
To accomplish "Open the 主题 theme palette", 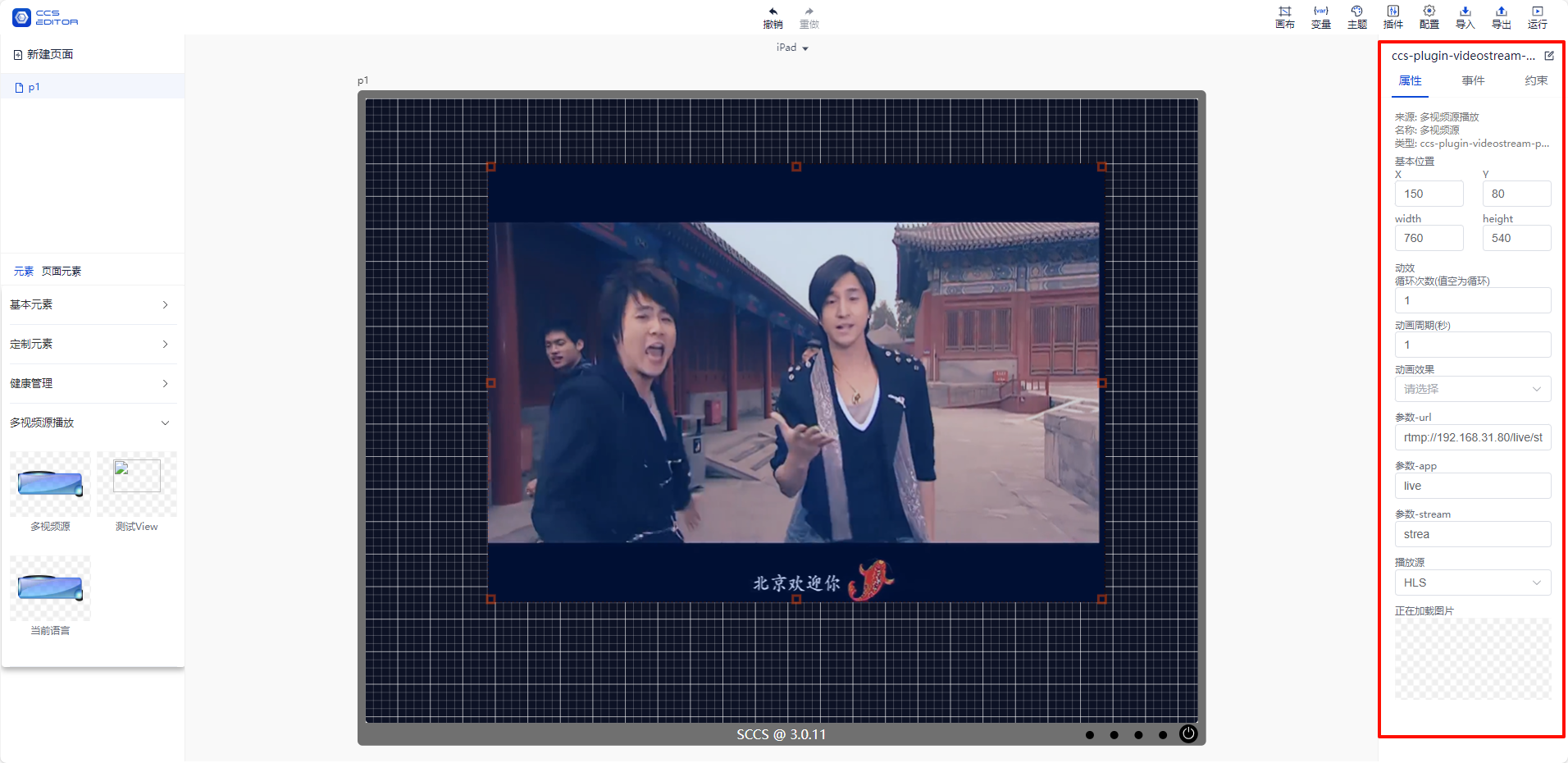I will (1356, 17).
